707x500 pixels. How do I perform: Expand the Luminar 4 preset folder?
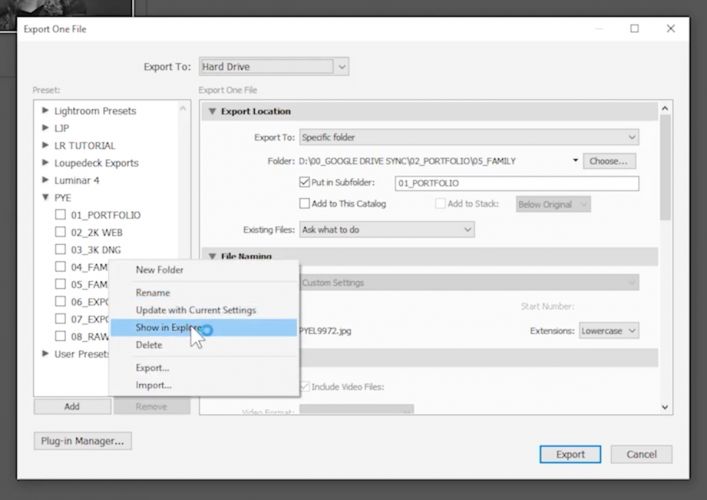coord(45,179)
